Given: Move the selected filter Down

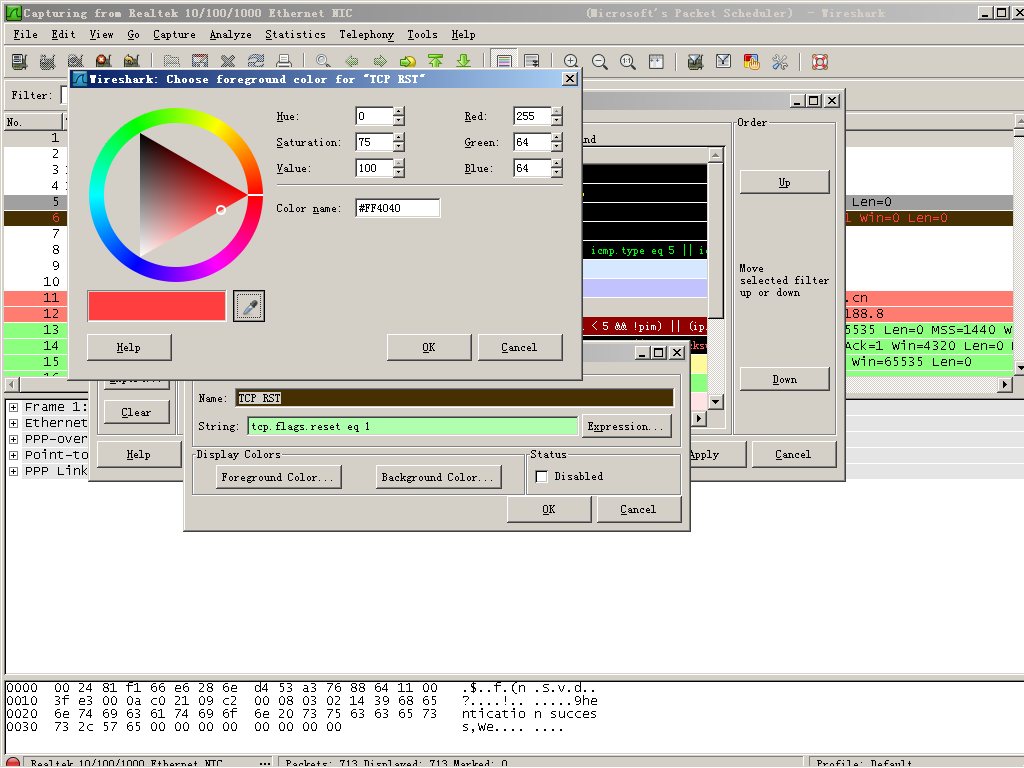Looking at the screenshot, I should (784, 379).
